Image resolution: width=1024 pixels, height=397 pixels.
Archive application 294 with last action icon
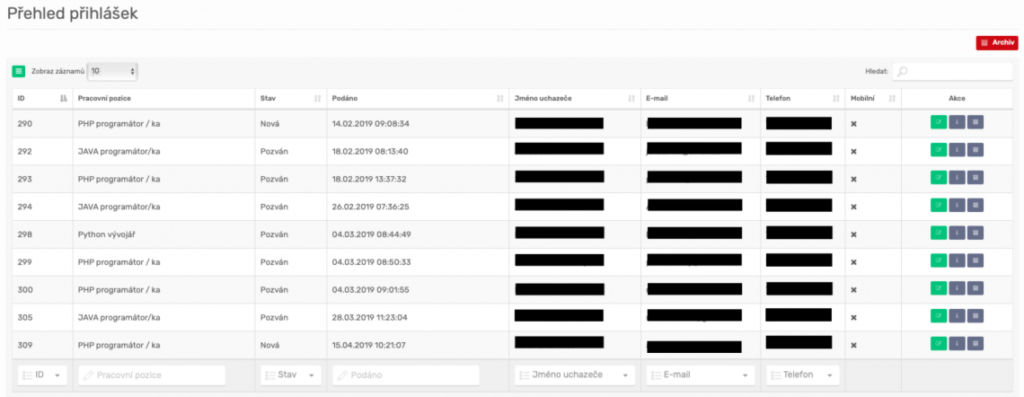[975, 205]
